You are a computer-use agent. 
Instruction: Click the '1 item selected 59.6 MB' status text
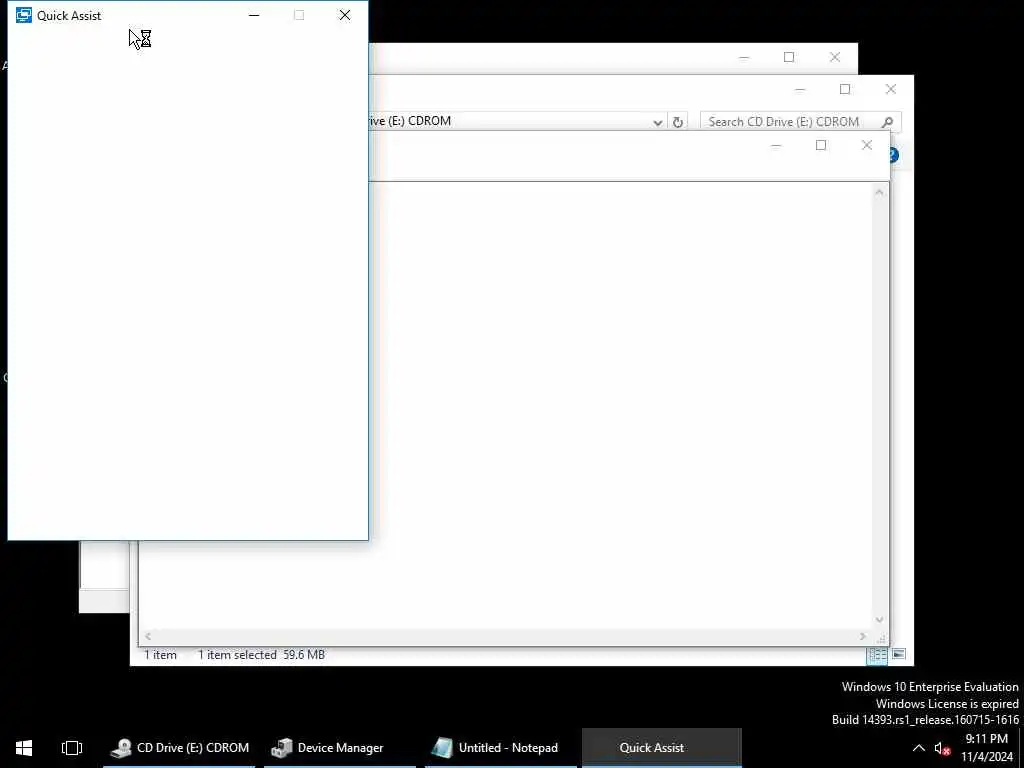(x=261, y=654)
